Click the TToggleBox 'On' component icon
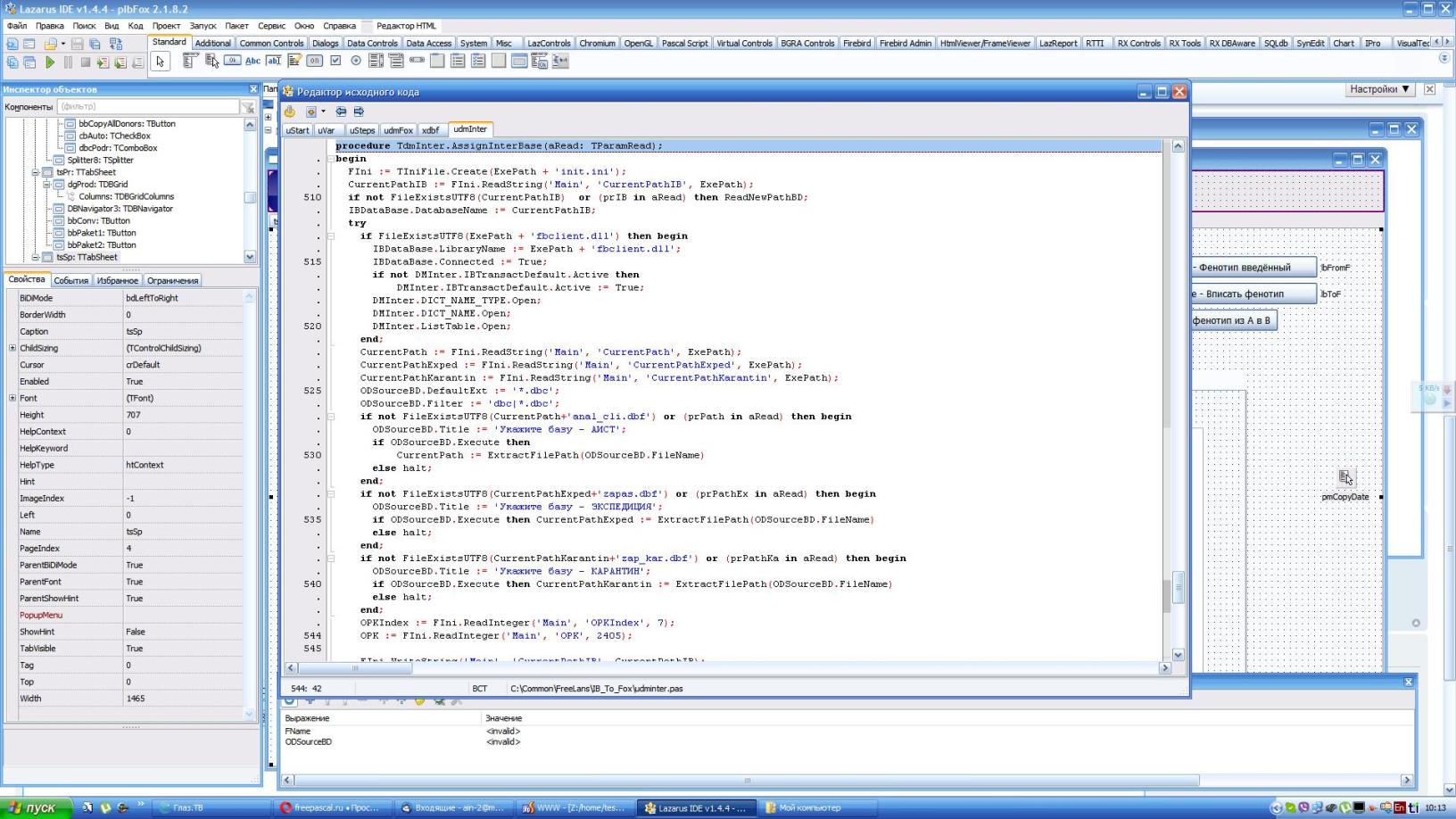 pyautogui.click(x=314, y=61)
